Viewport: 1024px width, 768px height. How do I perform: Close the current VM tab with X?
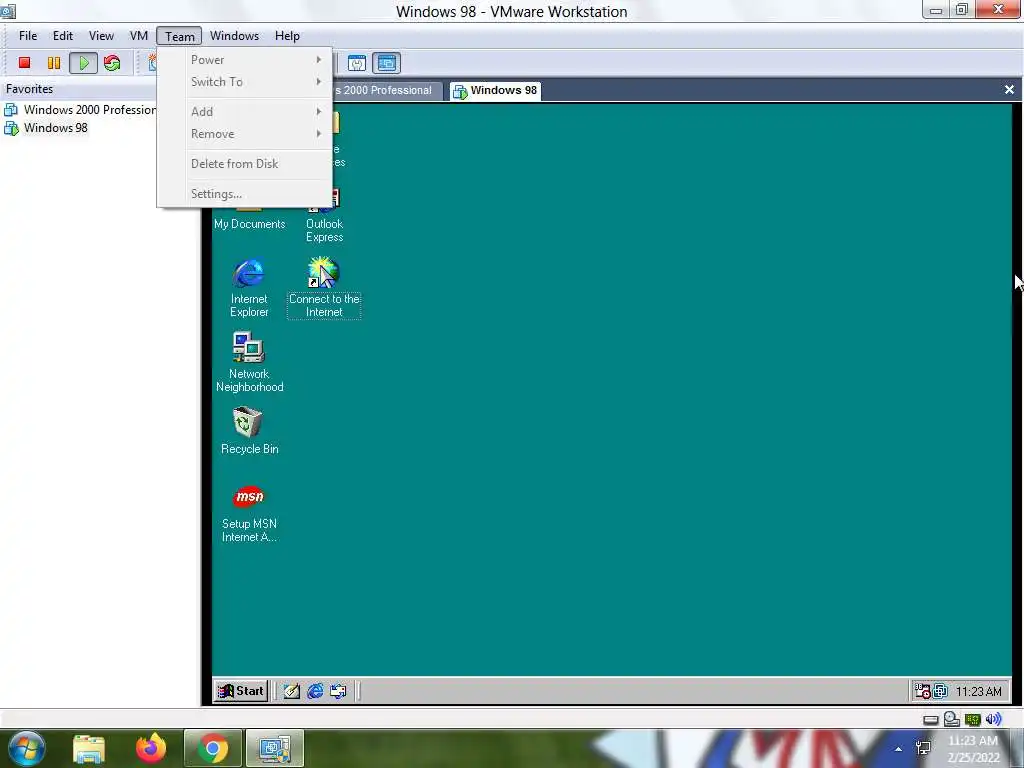pyautogui.click(x=1009, y=90)
